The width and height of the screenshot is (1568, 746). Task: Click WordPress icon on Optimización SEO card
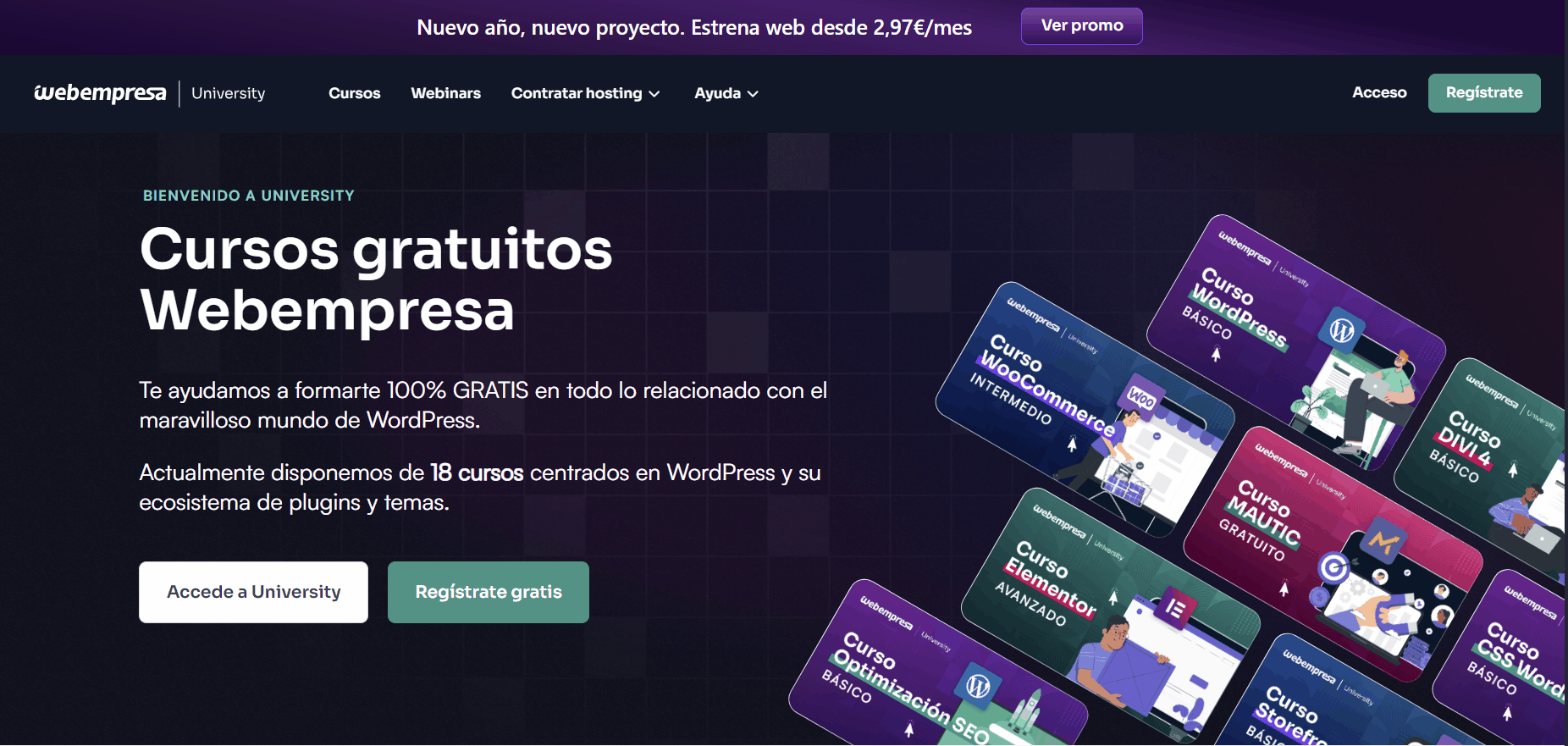pos(978,685)
